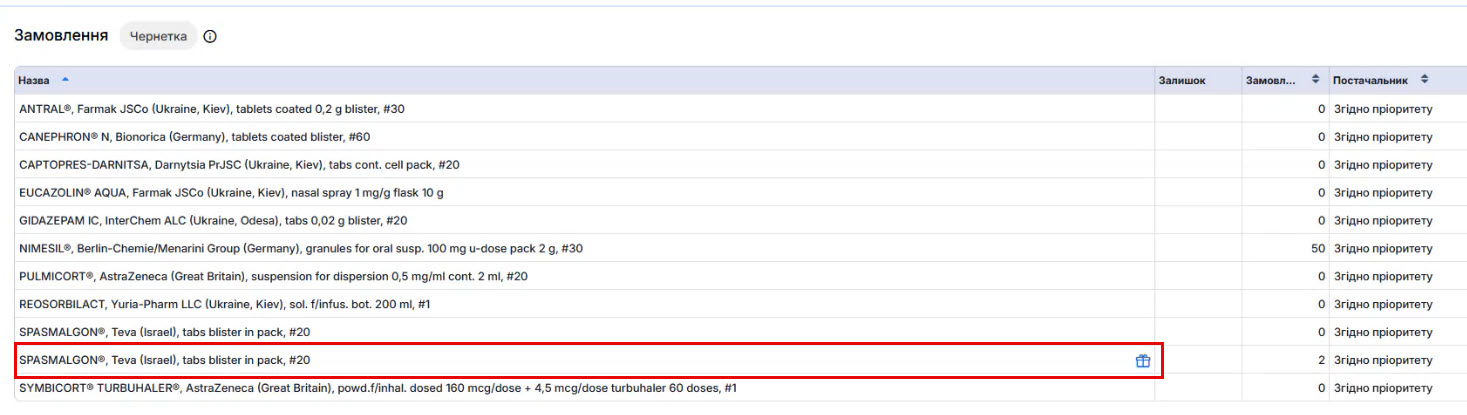Click ordered quantity 0 in SYMBICORT row
Viewport: 1467px width, 415px height.
[1321, 389]
